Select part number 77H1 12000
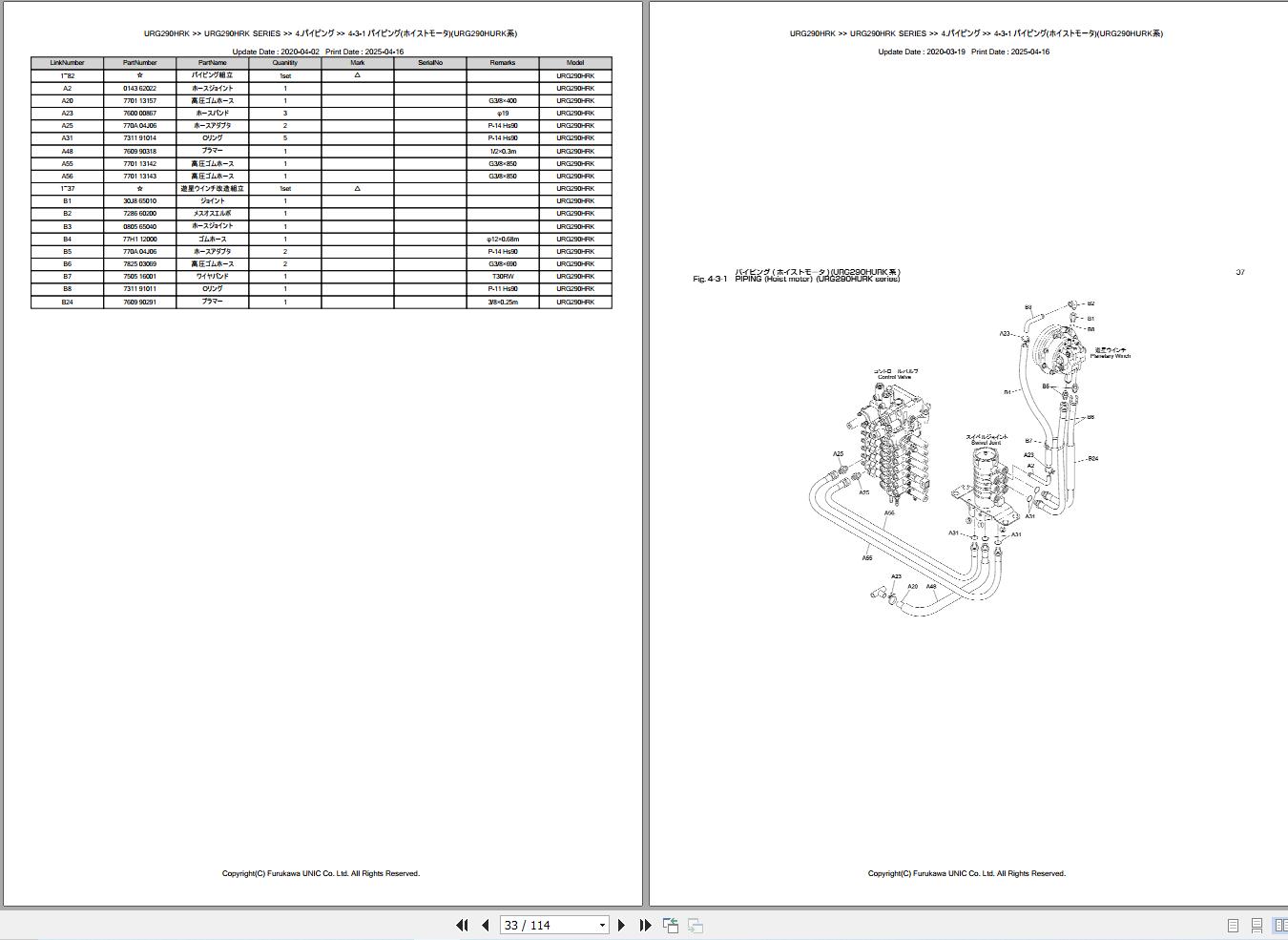 (140, 239)
